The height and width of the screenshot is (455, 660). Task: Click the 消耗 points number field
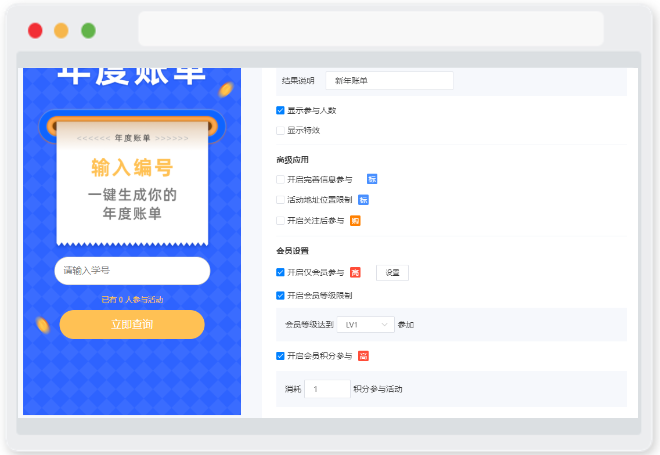[x=327, y=389]
